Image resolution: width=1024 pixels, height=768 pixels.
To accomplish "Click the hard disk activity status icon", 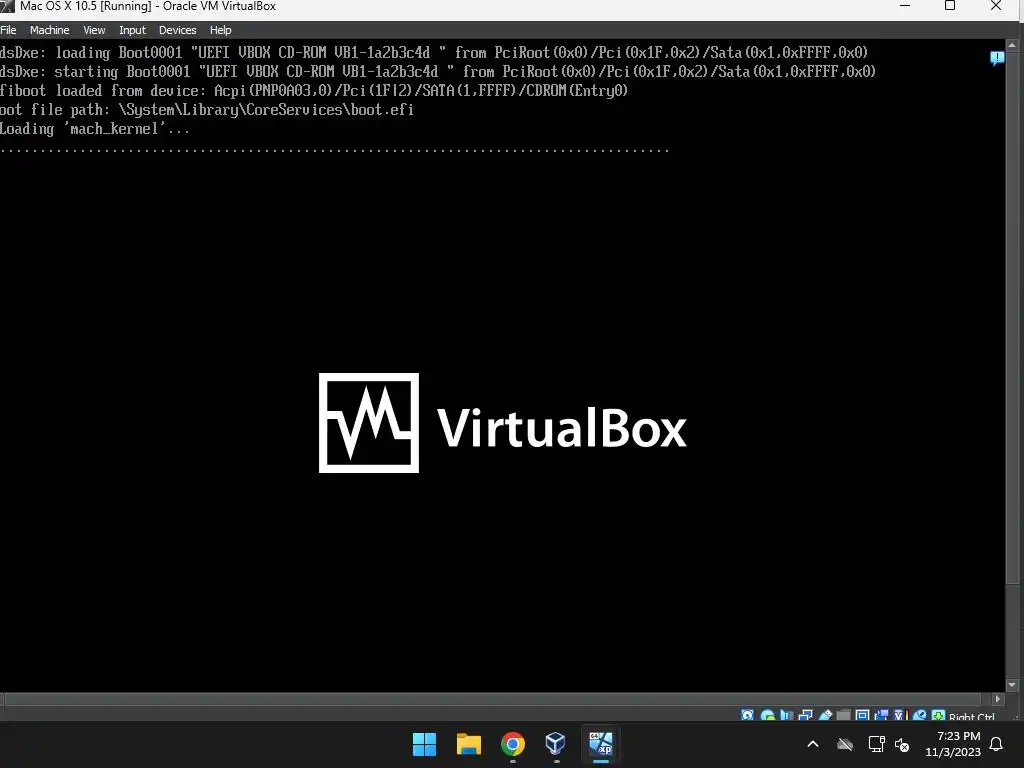I will coord(748,715).
